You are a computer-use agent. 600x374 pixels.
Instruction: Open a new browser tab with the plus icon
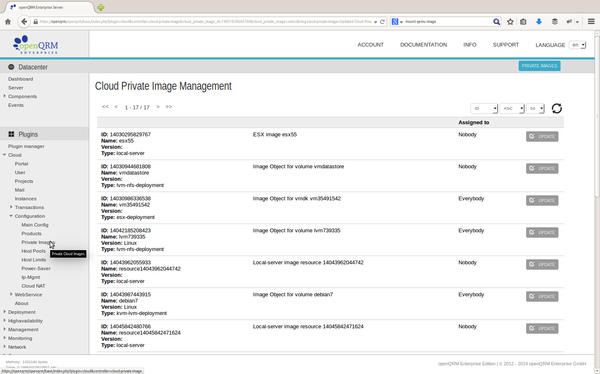tap(100, 7)
